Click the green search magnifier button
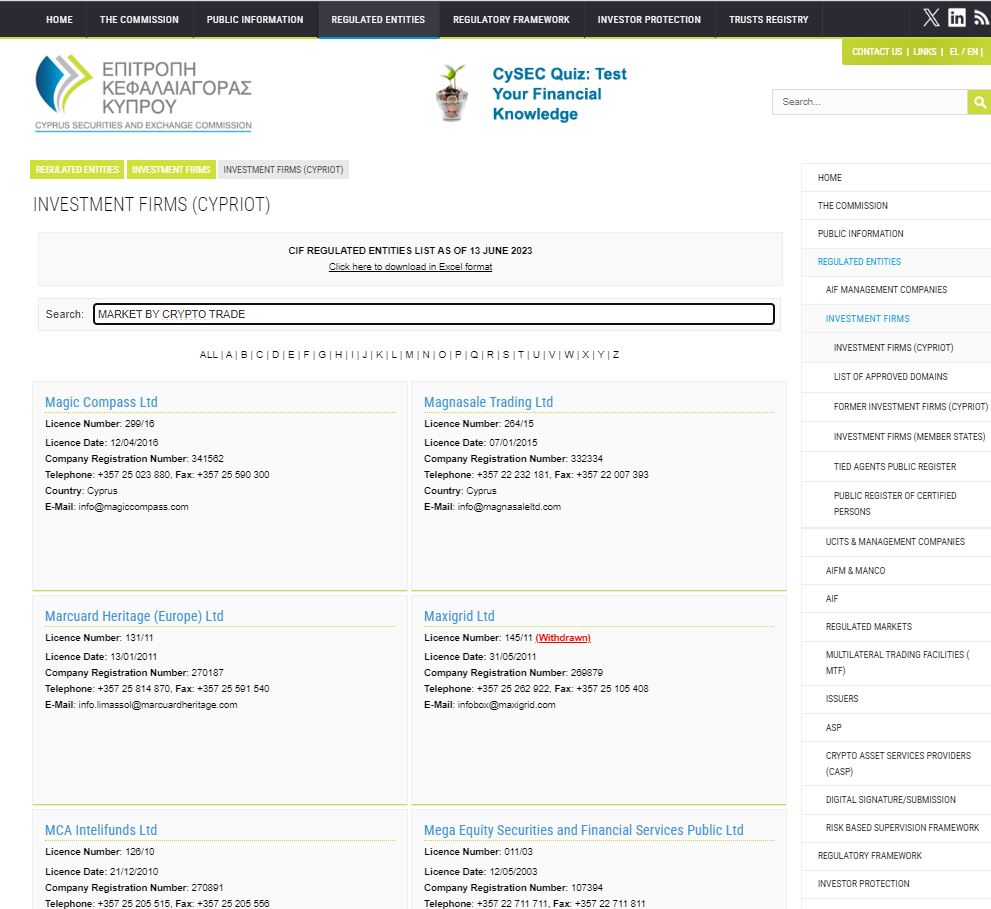 point(979,102)
